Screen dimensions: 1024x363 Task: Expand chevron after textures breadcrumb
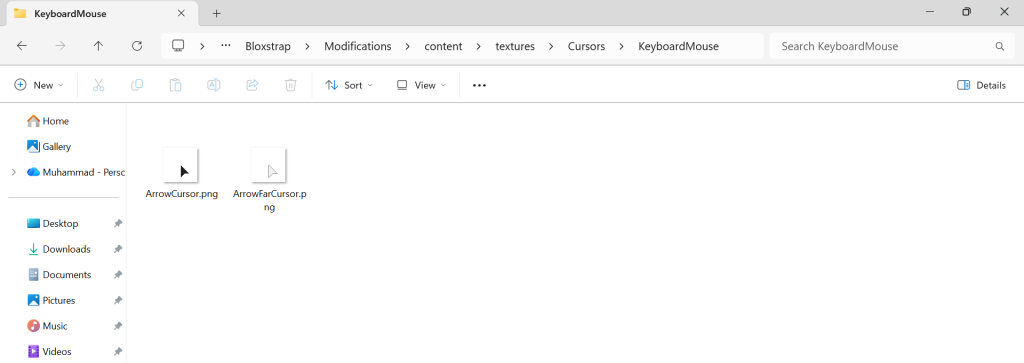click(x=551, y=46)
